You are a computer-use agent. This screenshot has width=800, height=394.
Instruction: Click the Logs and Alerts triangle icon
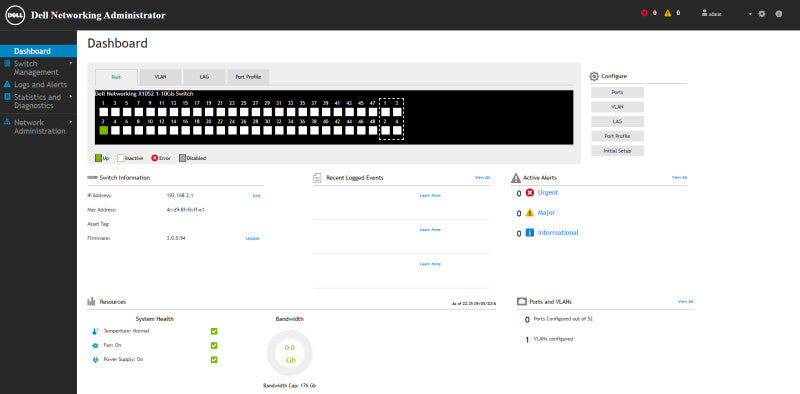coord(7,84)
